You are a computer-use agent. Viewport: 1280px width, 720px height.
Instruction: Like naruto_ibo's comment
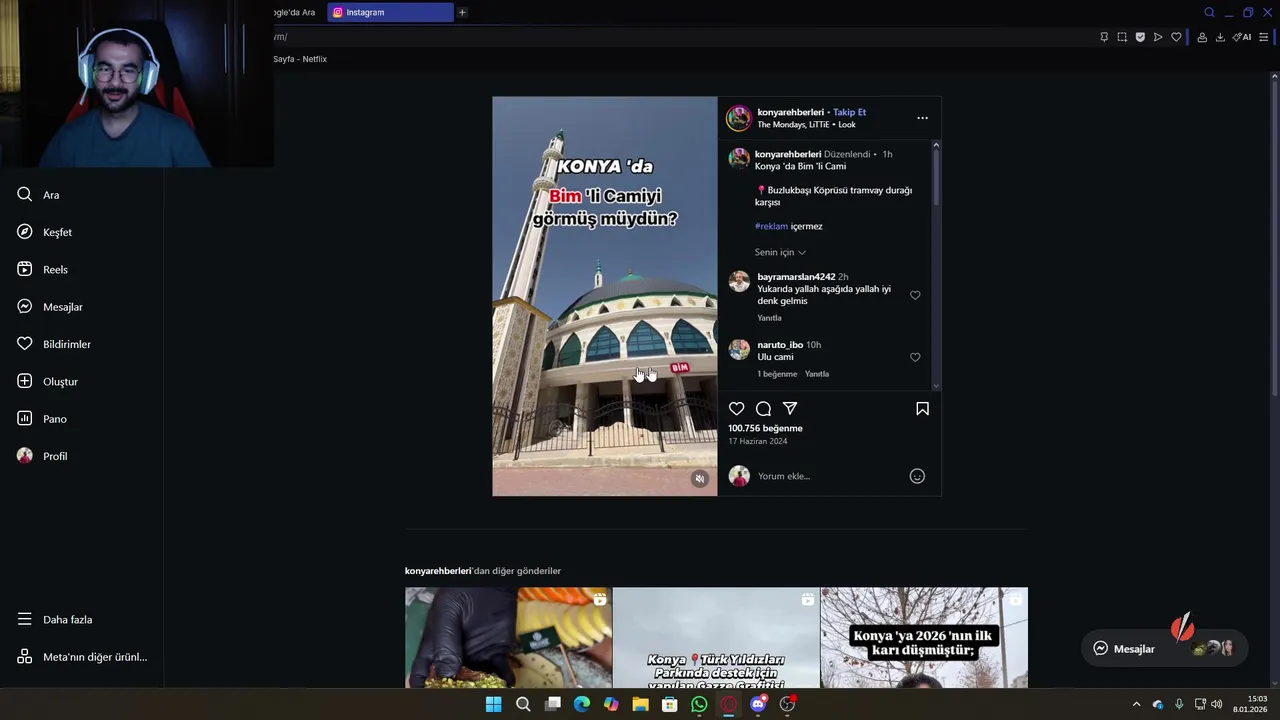915,357
